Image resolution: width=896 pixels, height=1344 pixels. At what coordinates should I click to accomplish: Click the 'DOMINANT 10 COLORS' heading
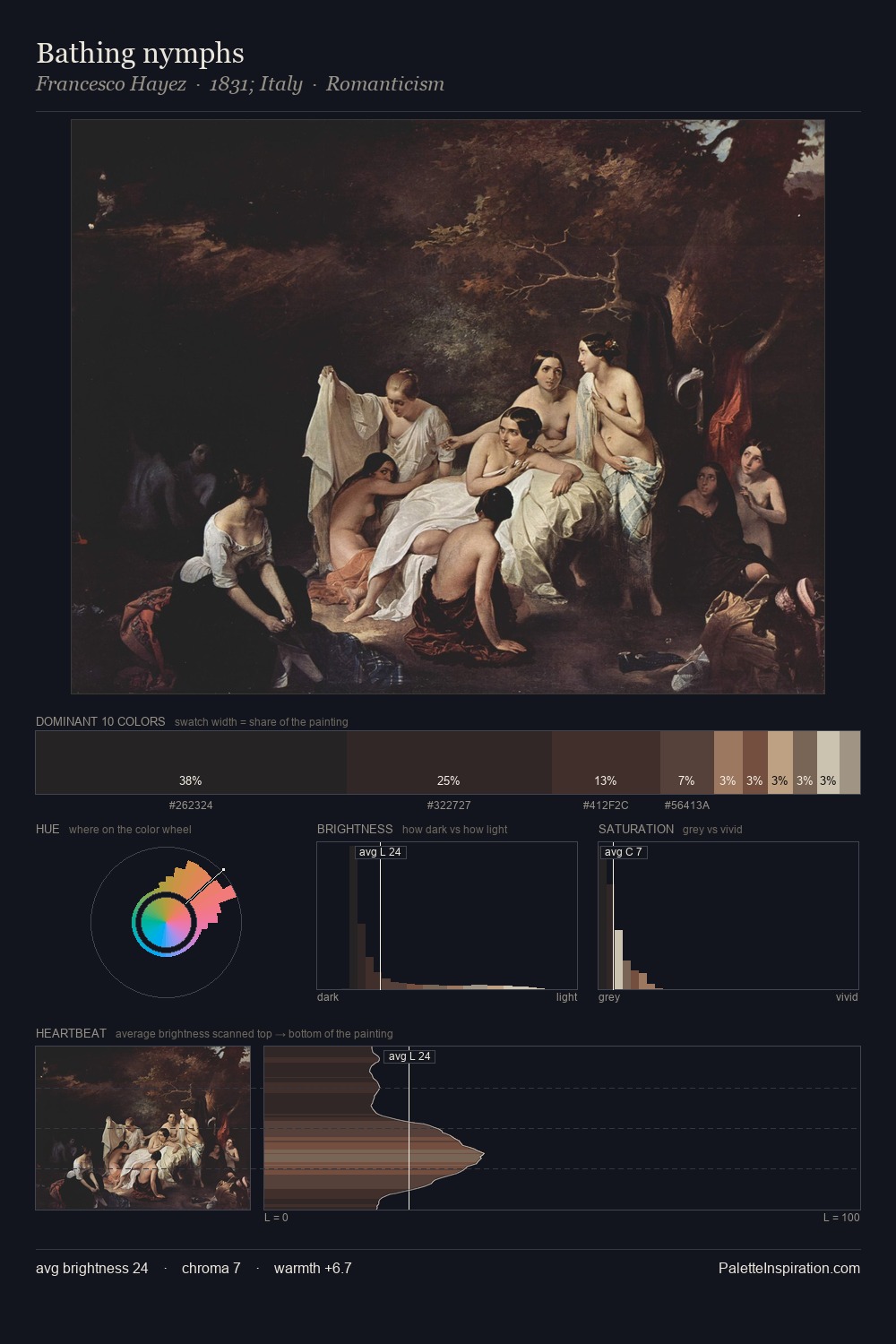coord(100,721)
